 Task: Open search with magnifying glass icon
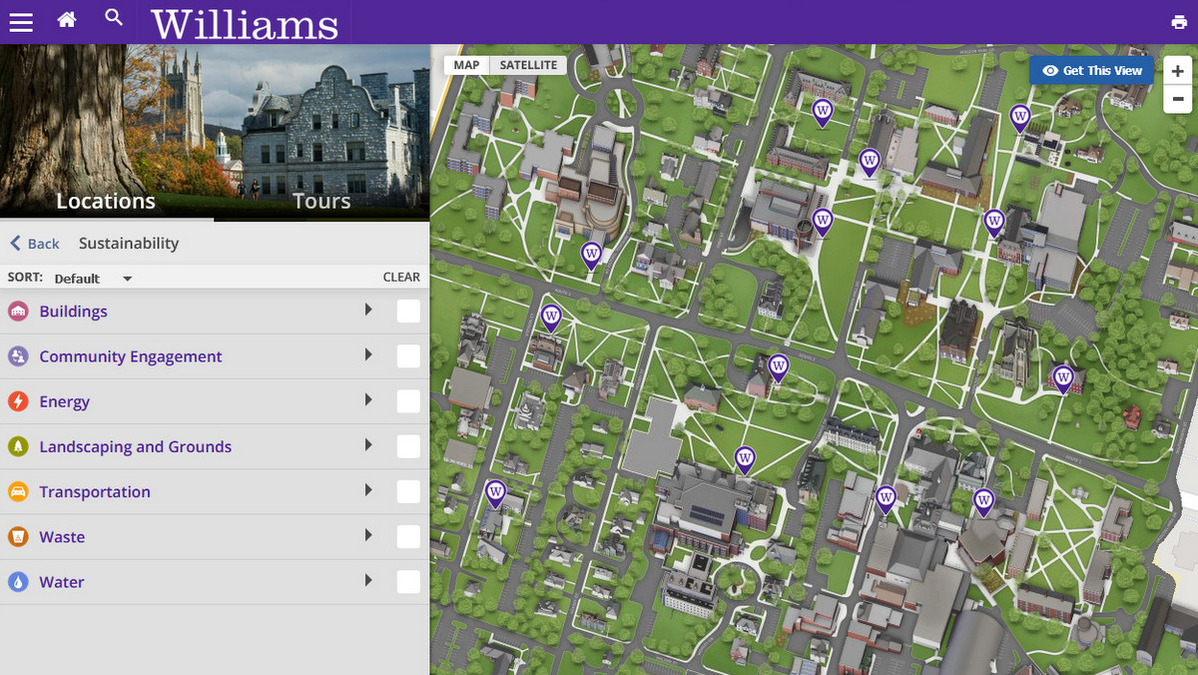(x=114, y=18)
